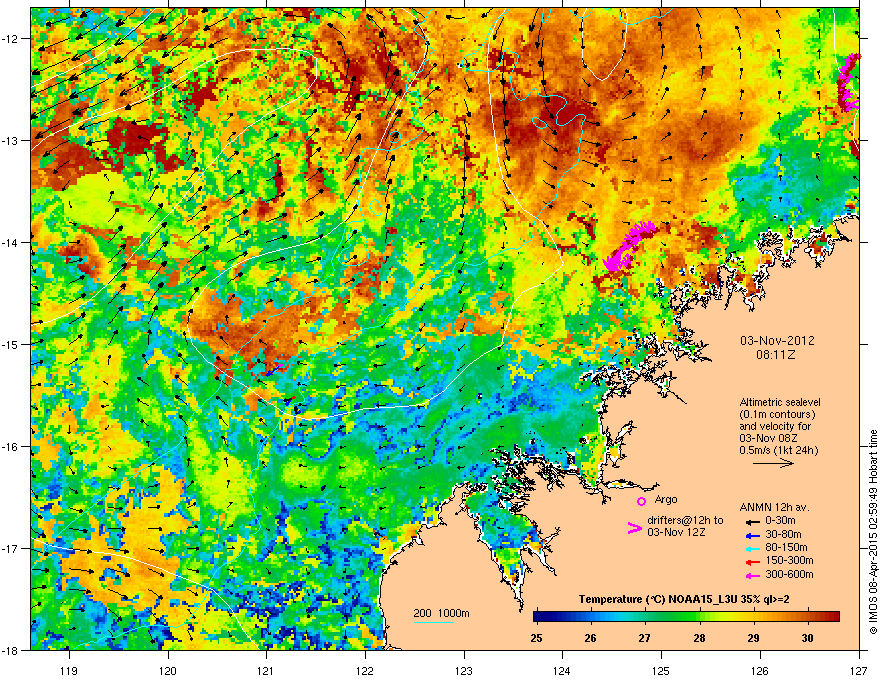Click the cyan bathymetry line under 200 1000m

click(434, 623)
